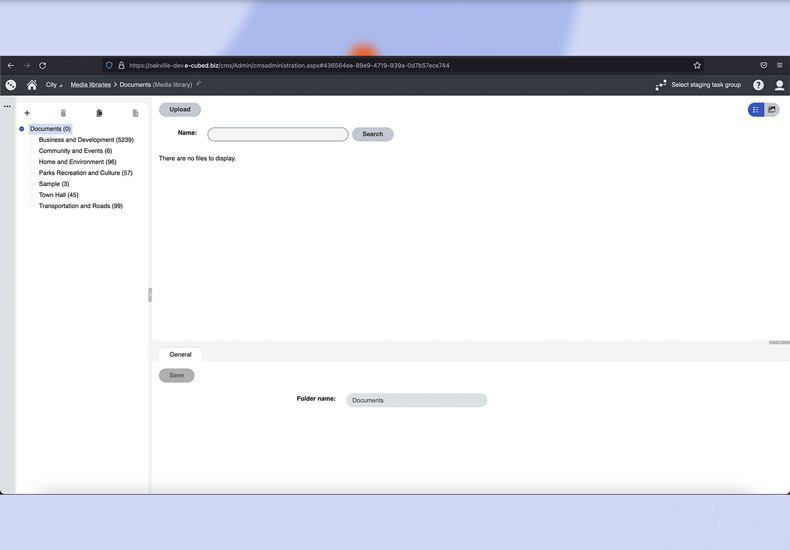This screenshot has height=550, width=790.
Task: Switch to list view mode
Action: (756, 110)
